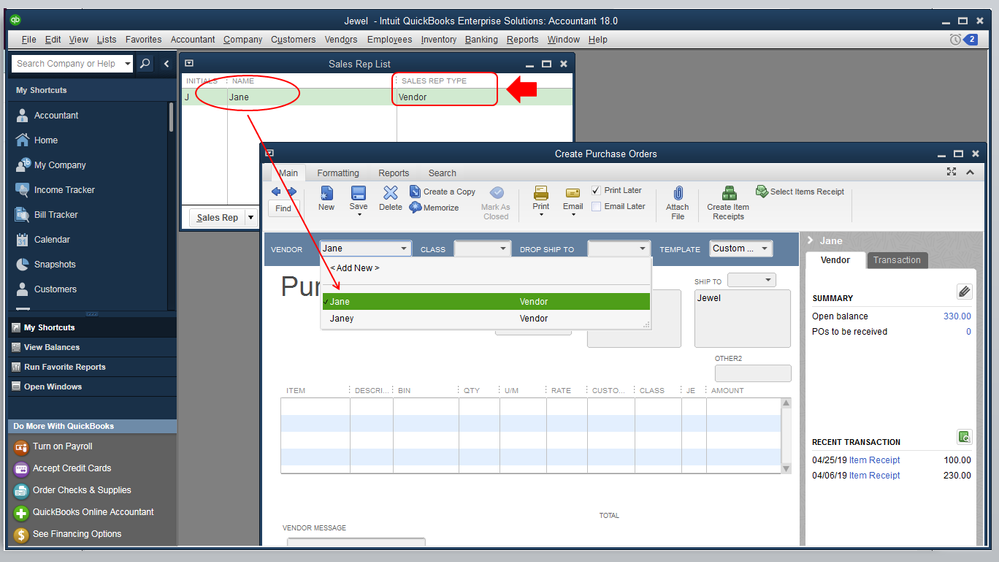Switch to the Transaction tab
999x562 pixels.
897,260
